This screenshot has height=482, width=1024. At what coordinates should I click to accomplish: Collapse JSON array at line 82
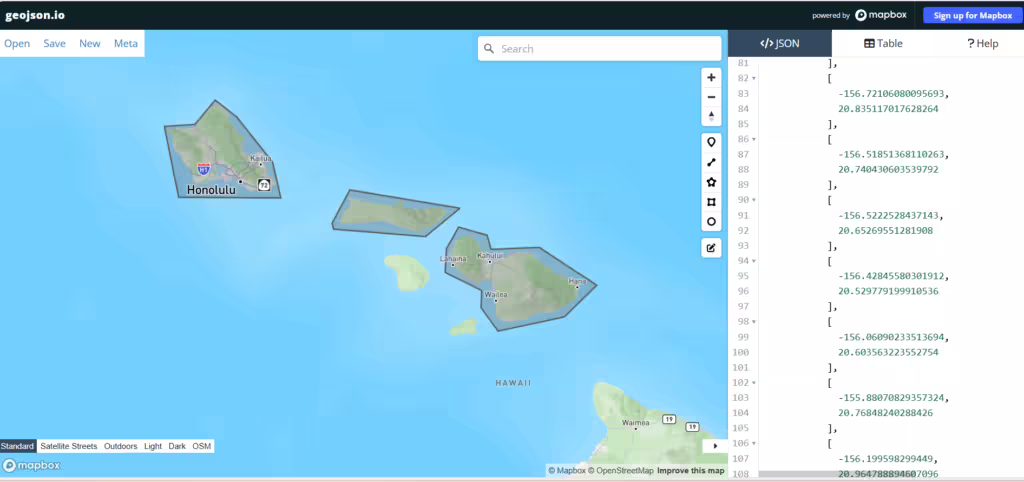pyautogui.click(x=754, y=78)
